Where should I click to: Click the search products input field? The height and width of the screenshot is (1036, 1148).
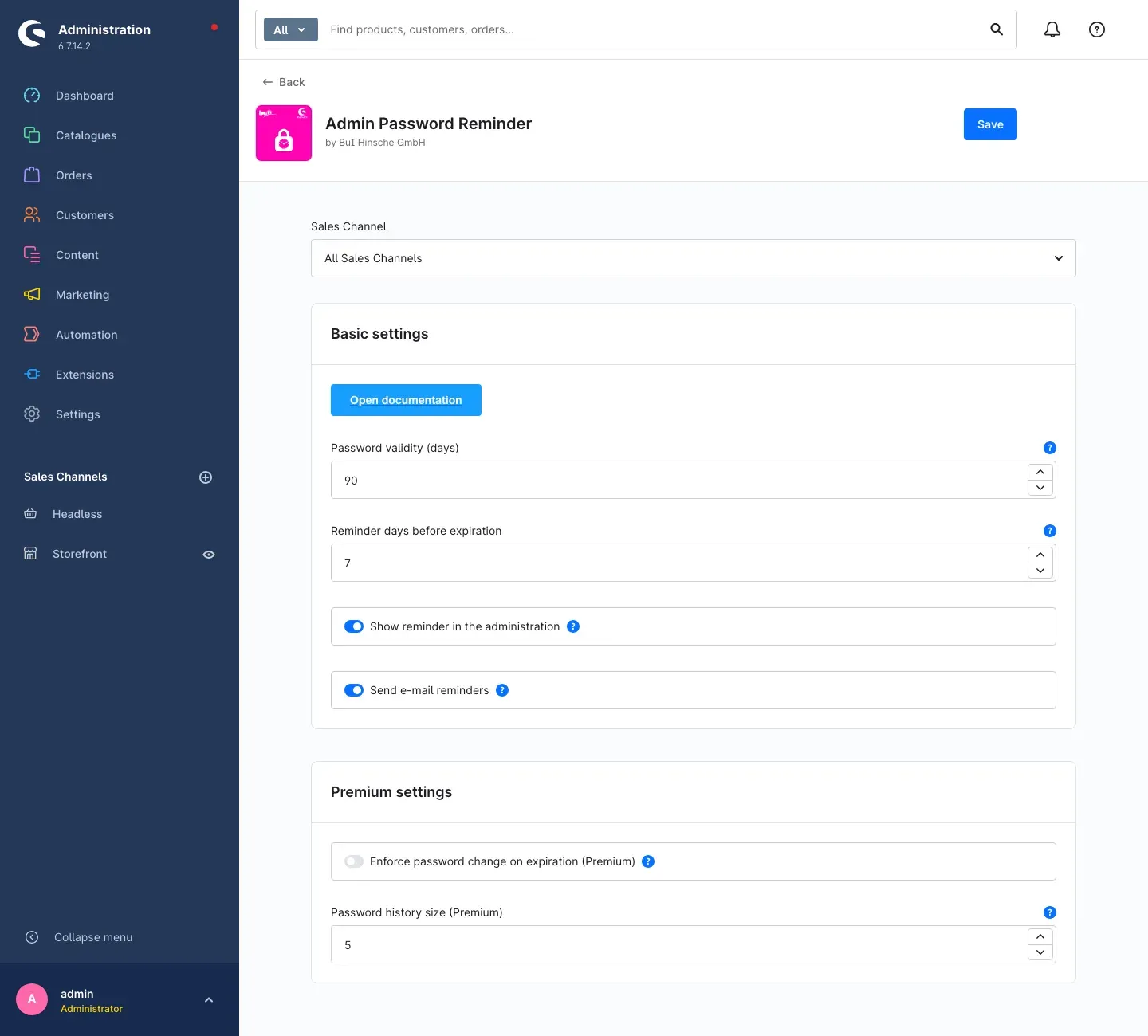(x=654, y=29)
